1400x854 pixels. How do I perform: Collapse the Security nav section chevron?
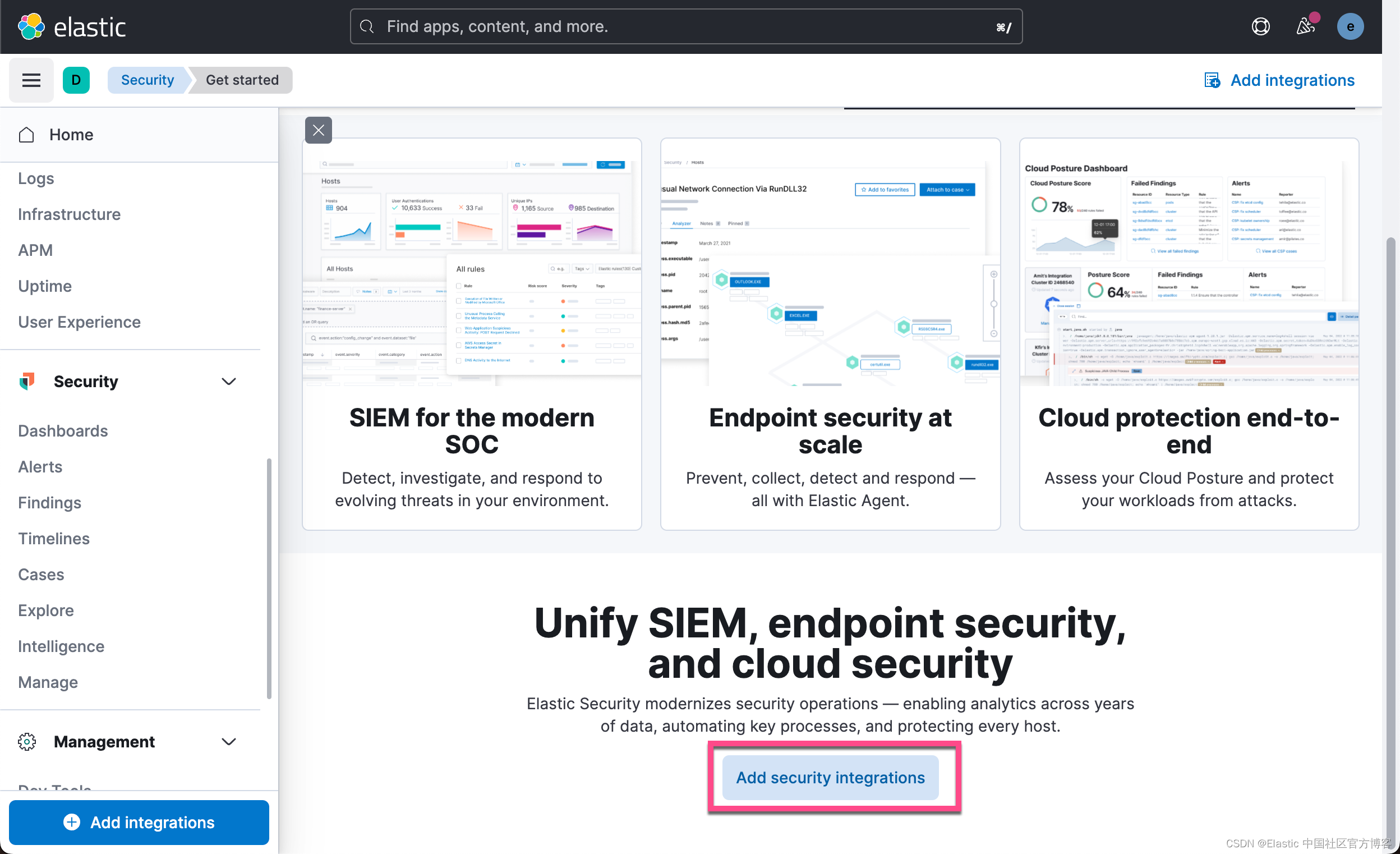pyautogui.click(x=228, y=381)
